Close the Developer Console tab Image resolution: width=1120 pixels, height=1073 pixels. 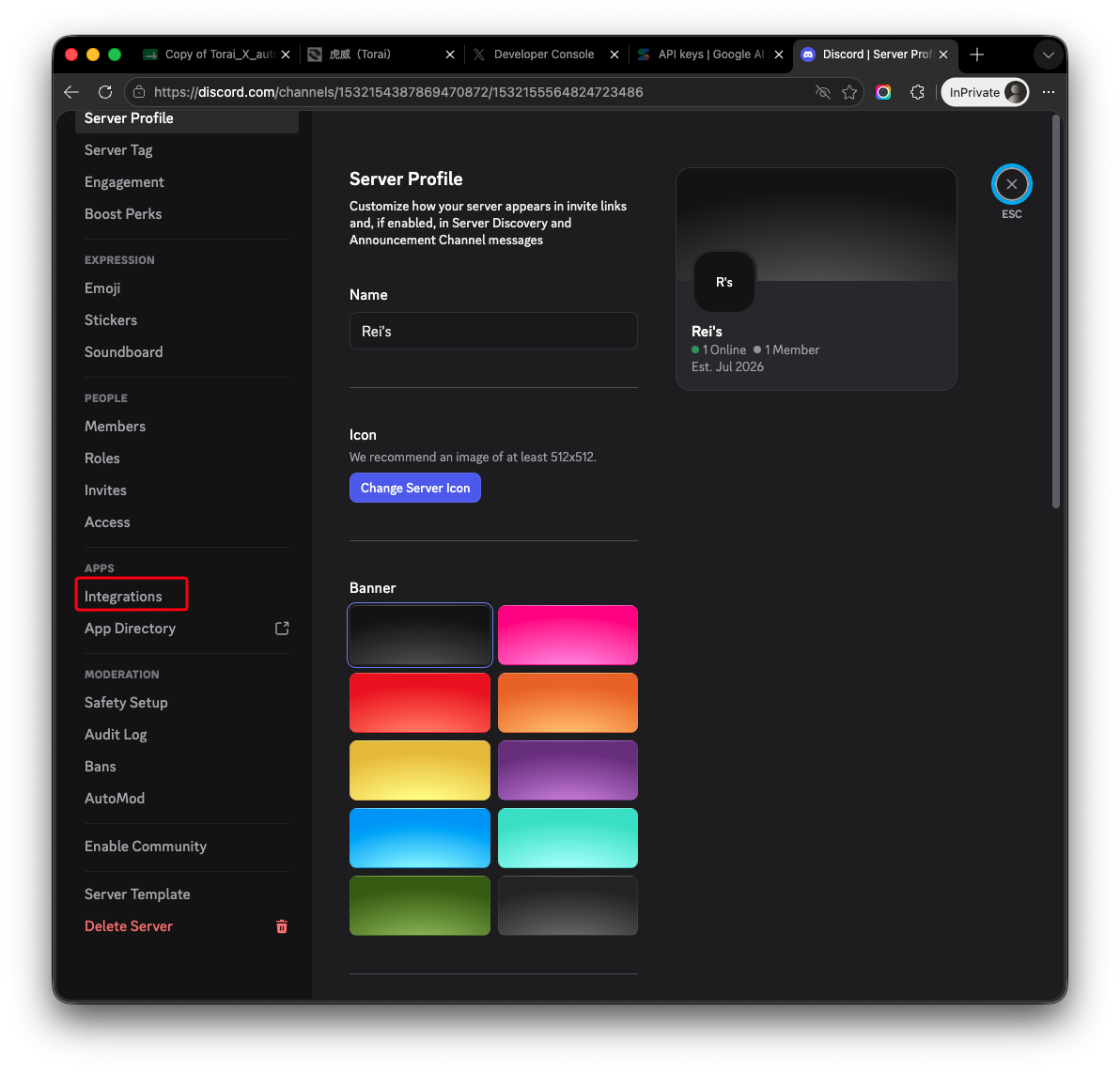point(614,54)
